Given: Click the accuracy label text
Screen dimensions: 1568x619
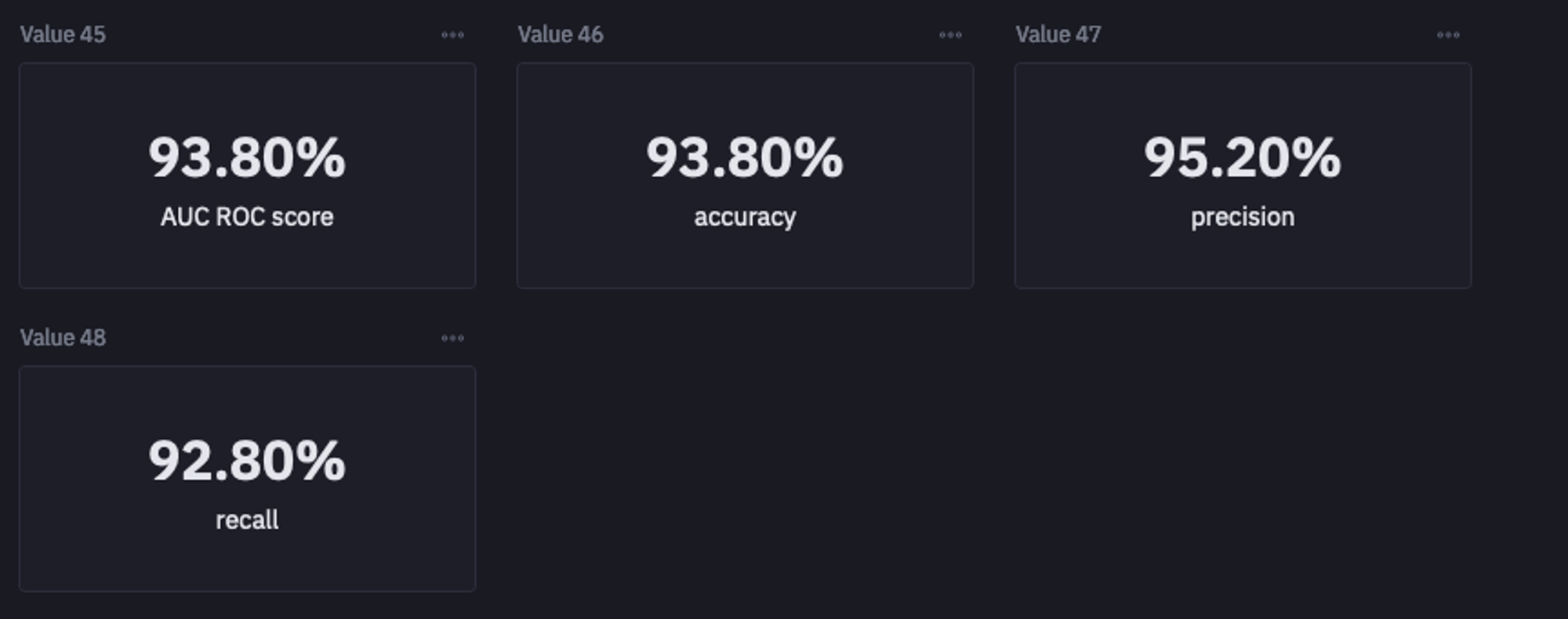Looking at the screenshot, I should click(x=745, y=217).
